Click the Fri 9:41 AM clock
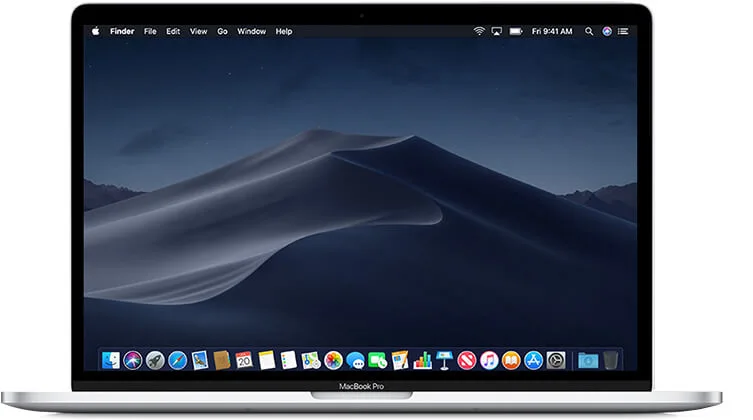 (552, 31)
